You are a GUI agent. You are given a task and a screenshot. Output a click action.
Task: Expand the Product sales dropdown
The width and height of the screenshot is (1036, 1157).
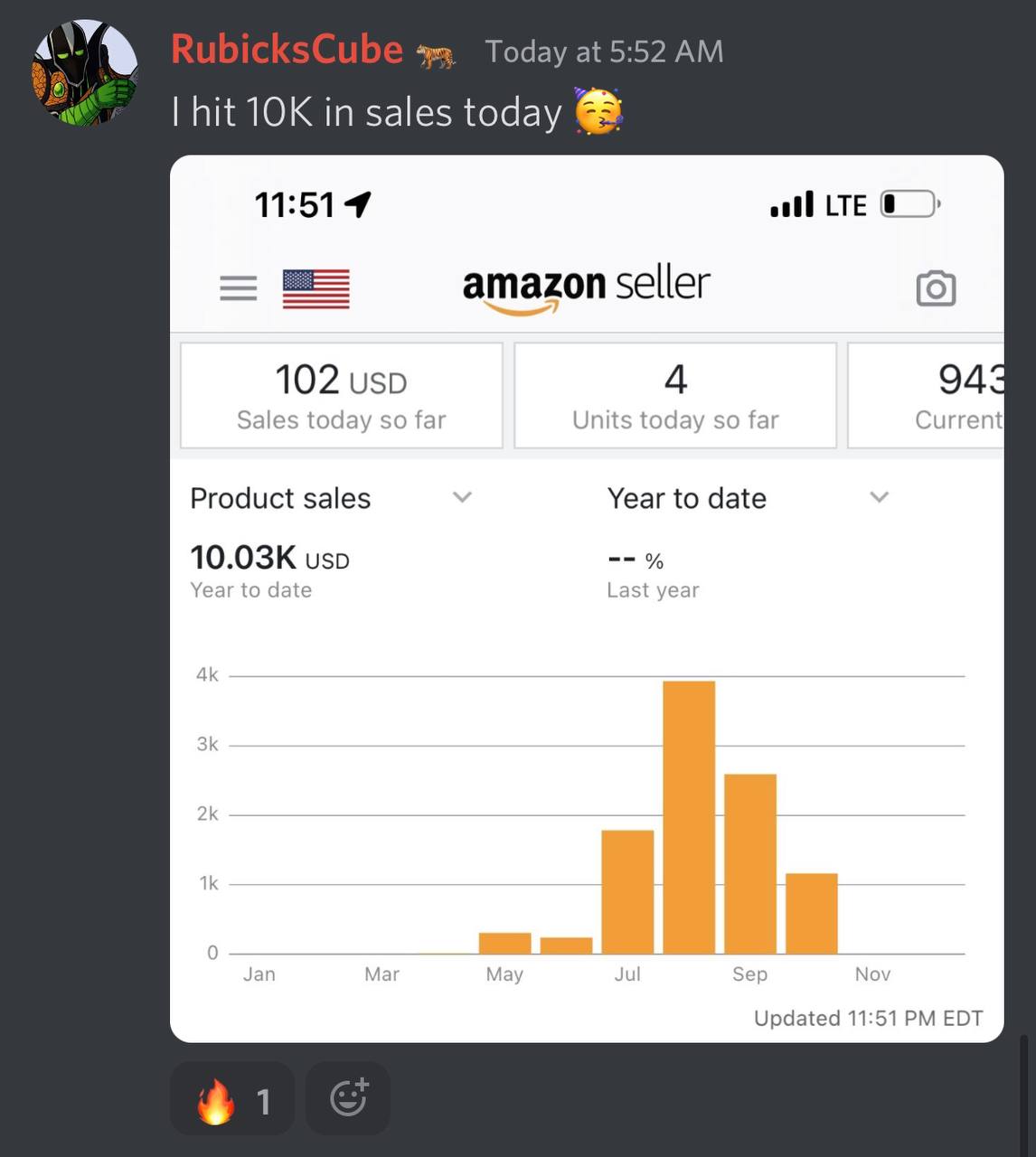[331, 498]
